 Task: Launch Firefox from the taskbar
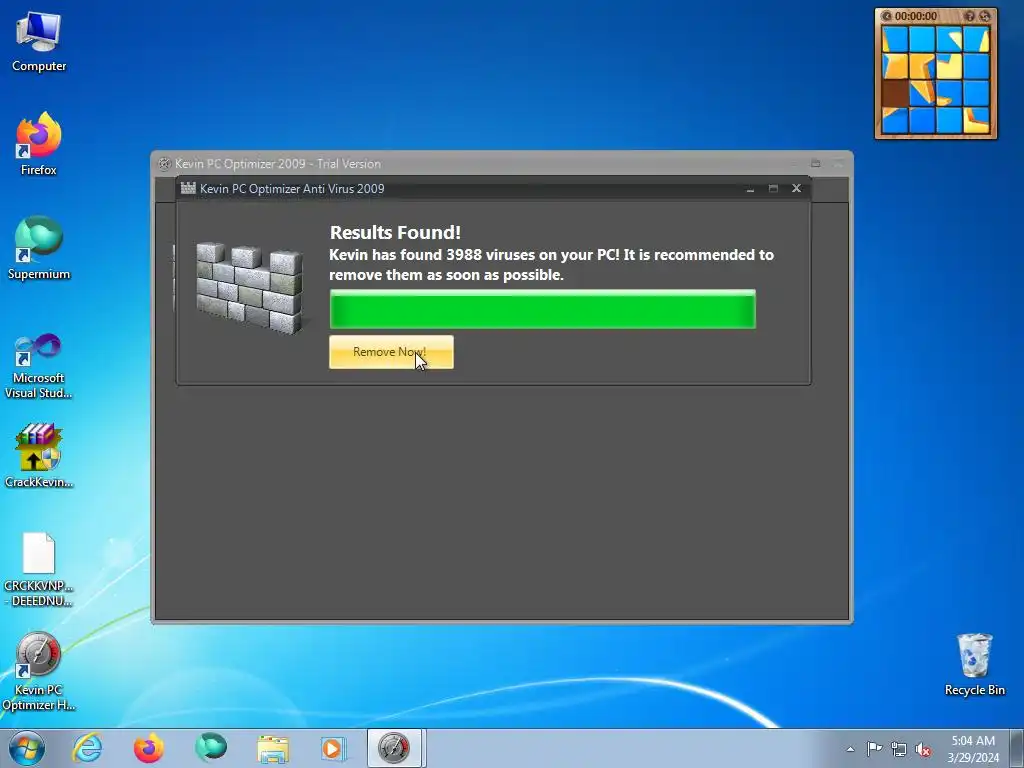pos(149,748)
